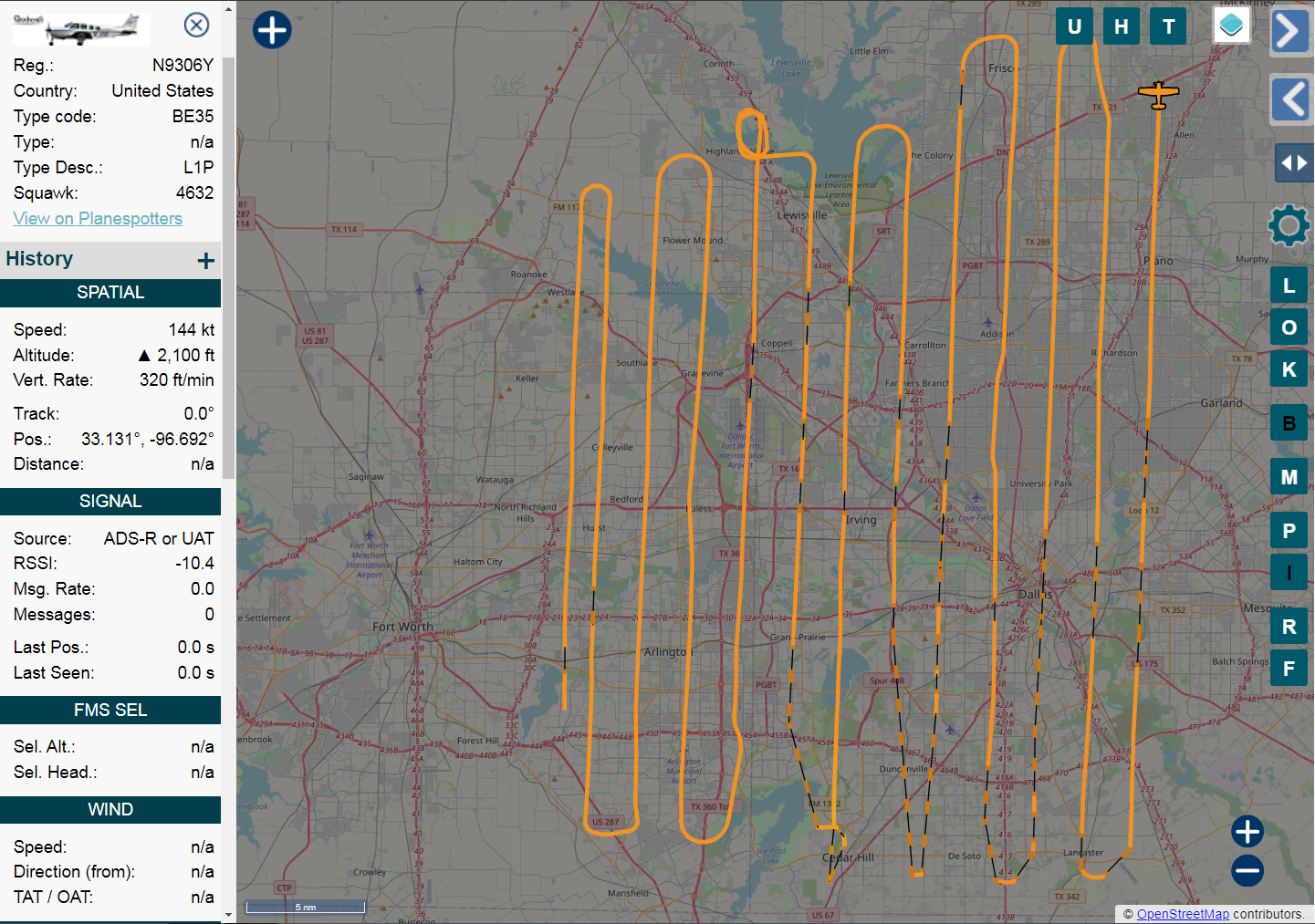Expand the History section
Image resolution: width=1315 pixels, height=924 pixels.
(x=206, y=261)
